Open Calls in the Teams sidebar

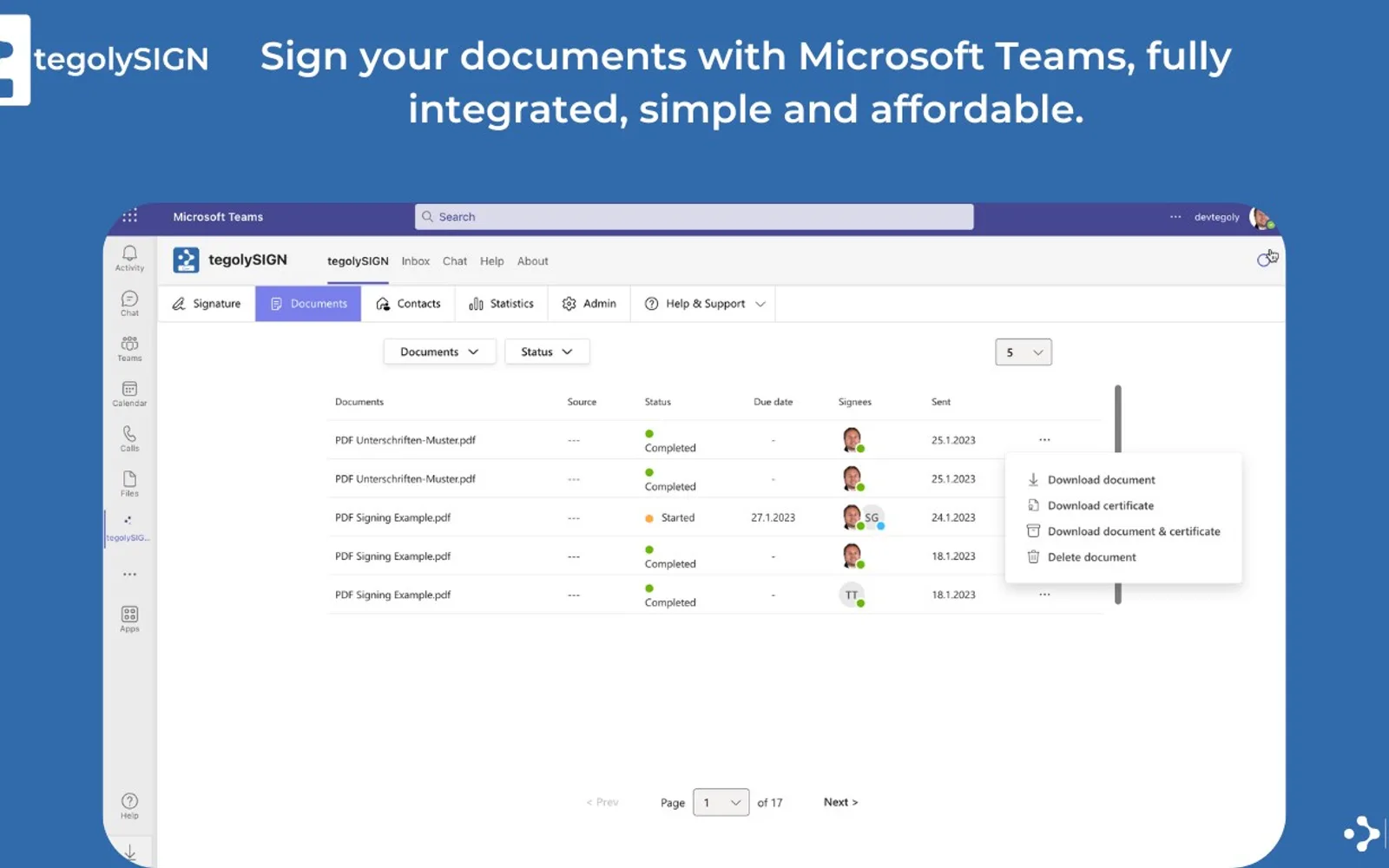[129, 438]
